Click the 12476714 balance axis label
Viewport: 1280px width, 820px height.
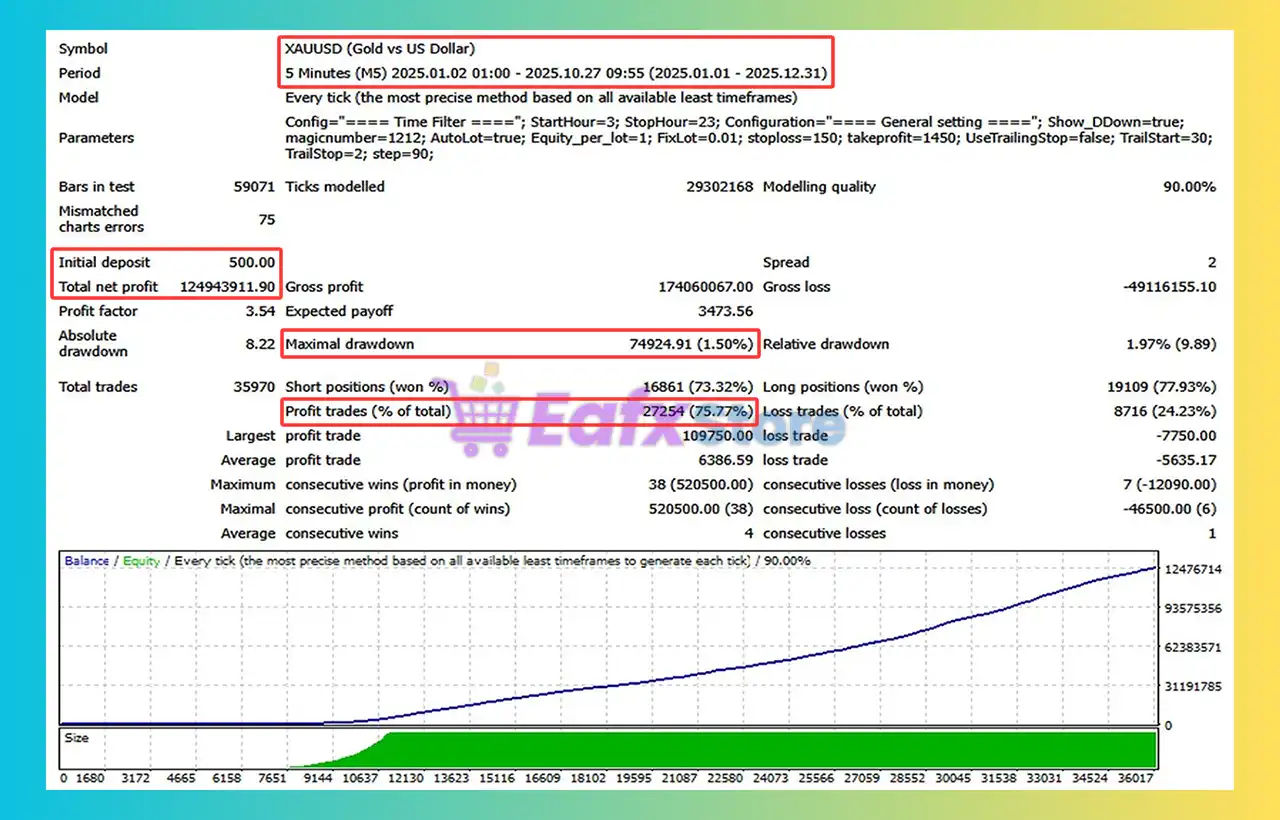pos(1192,569)
